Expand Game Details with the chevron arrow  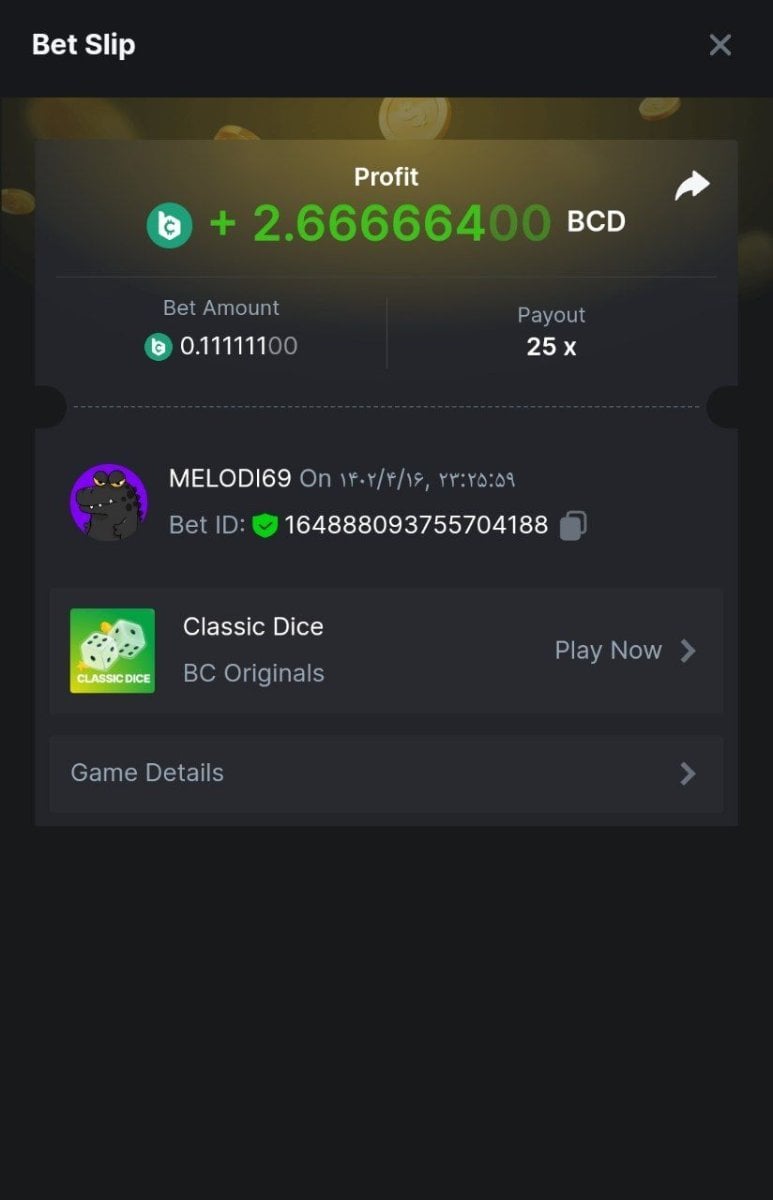(688, 773)
